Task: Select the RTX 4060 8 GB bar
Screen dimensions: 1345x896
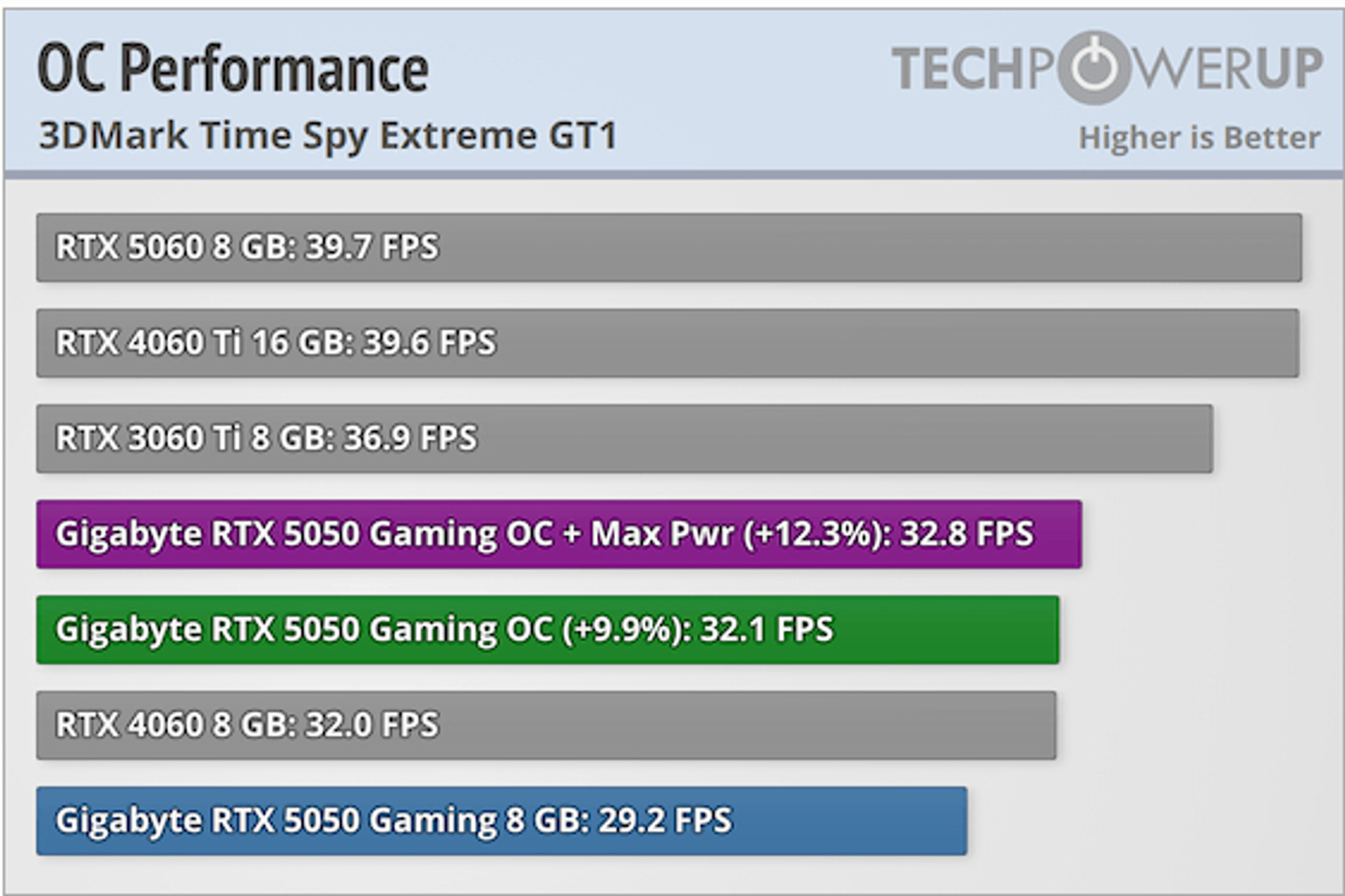Action: tap(546, 725)
